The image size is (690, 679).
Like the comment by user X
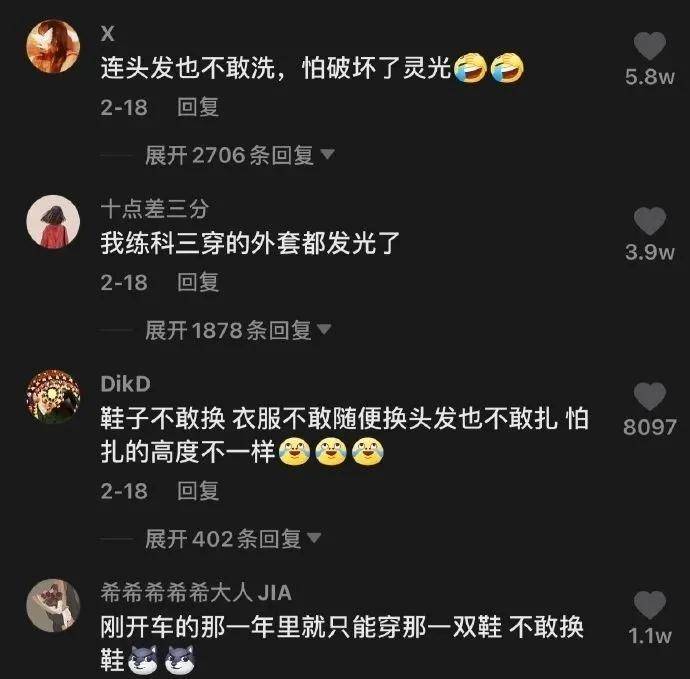coord(650,46)
